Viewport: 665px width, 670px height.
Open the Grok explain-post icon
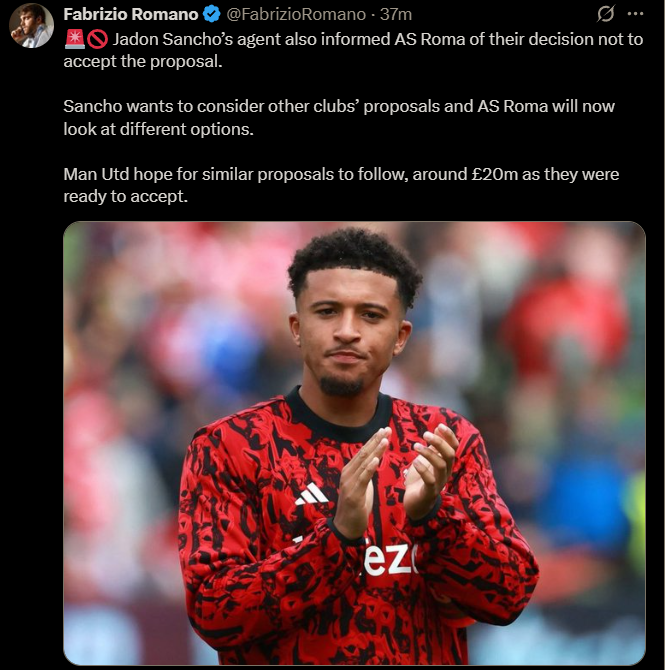(x=606, y=14)
